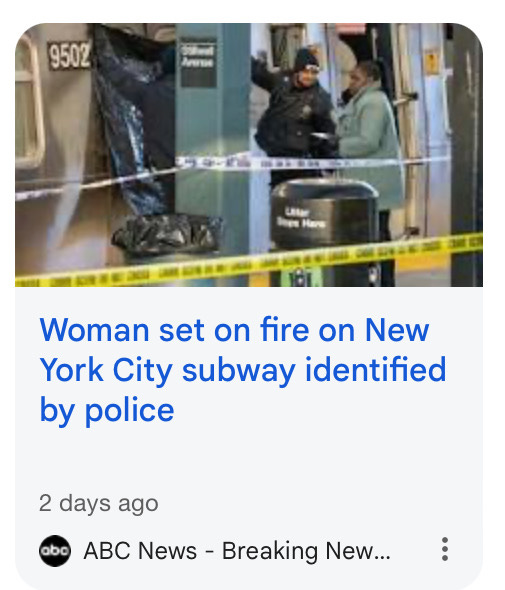
Task: Click the word 'identified' in the headline
Action: [x=375, y=370]
